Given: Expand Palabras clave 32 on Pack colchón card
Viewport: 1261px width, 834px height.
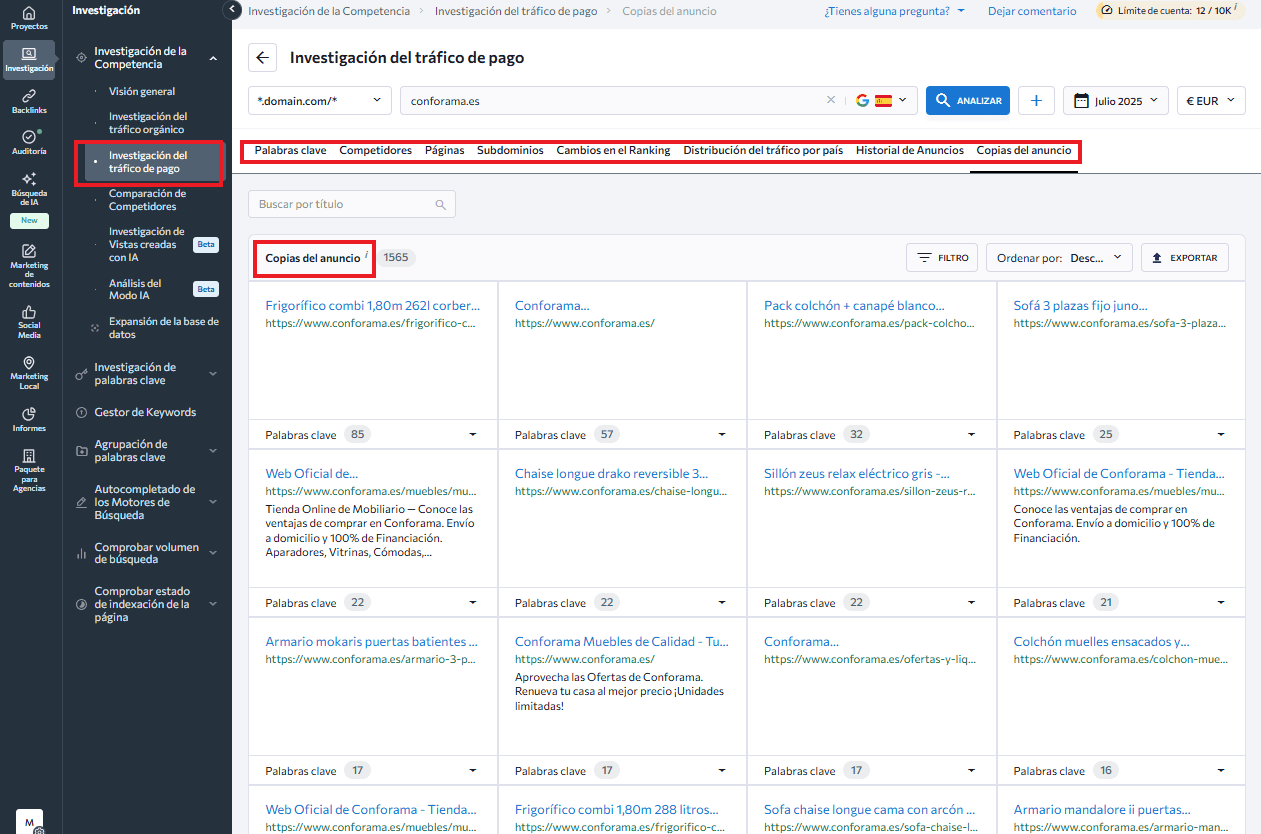Looking at the screenshot, I should point(971,435).
